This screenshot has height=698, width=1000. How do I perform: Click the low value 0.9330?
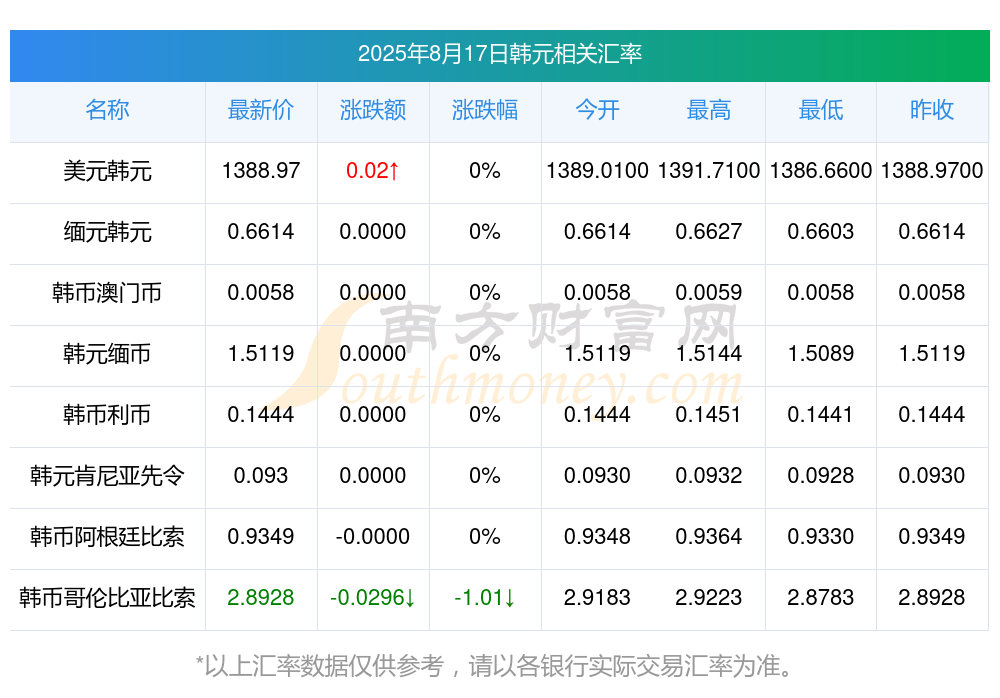tap(821, 537)
